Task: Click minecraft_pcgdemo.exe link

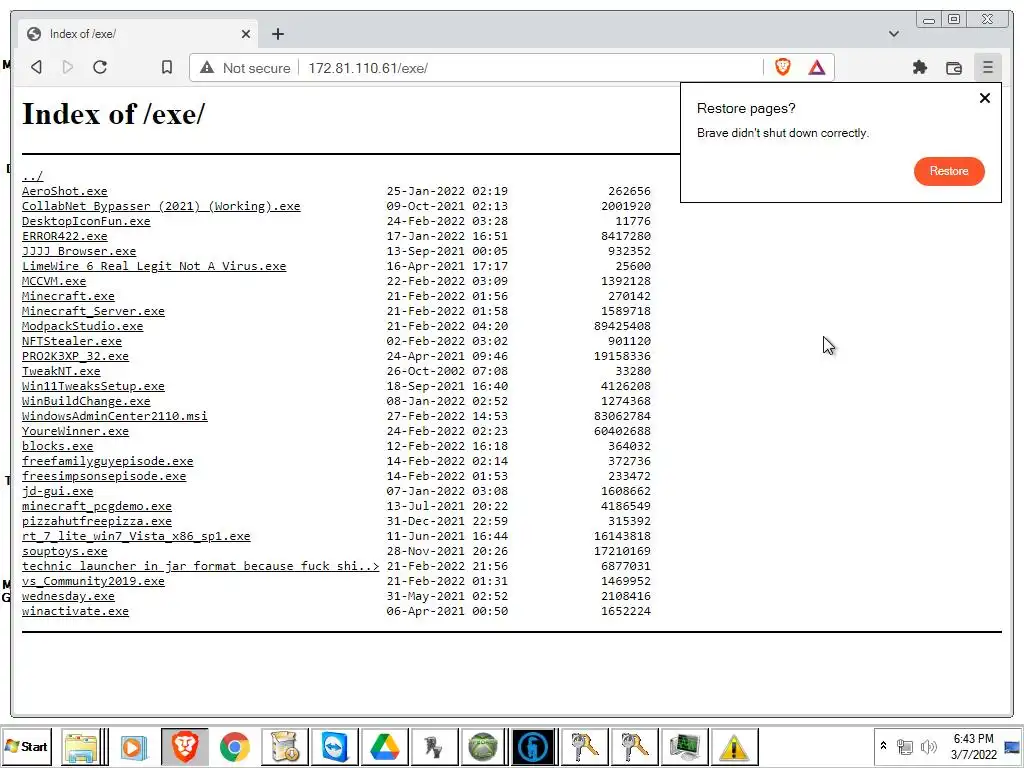Action: [x=97, y=507]
